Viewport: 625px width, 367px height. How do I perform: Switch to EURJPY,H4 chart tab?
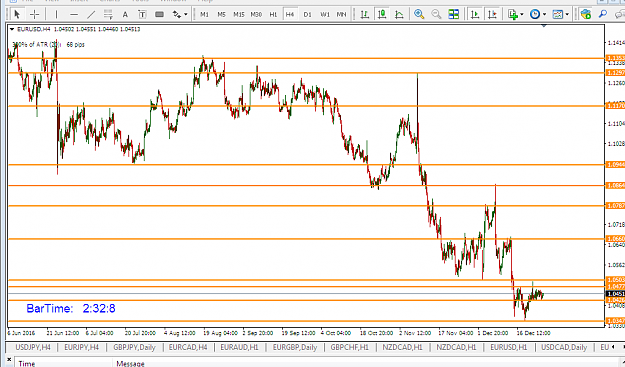[x=82, y=347]
